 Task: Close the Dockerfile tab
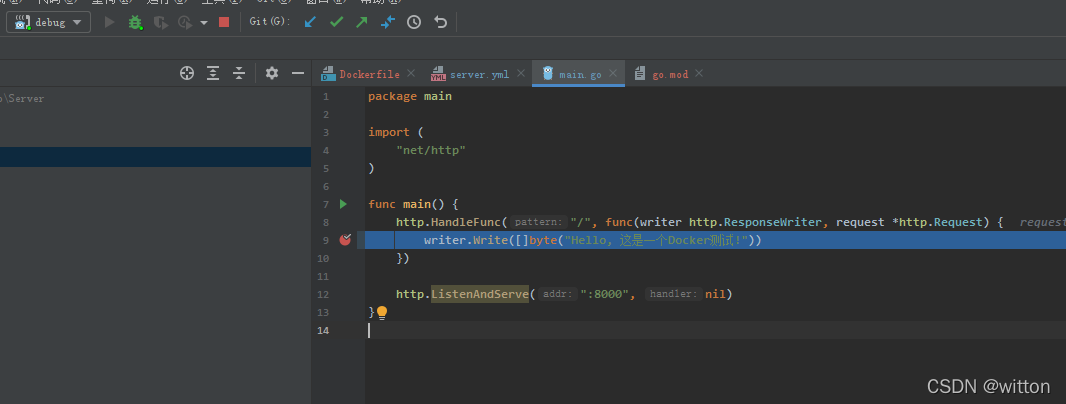[x=411, y=73]
